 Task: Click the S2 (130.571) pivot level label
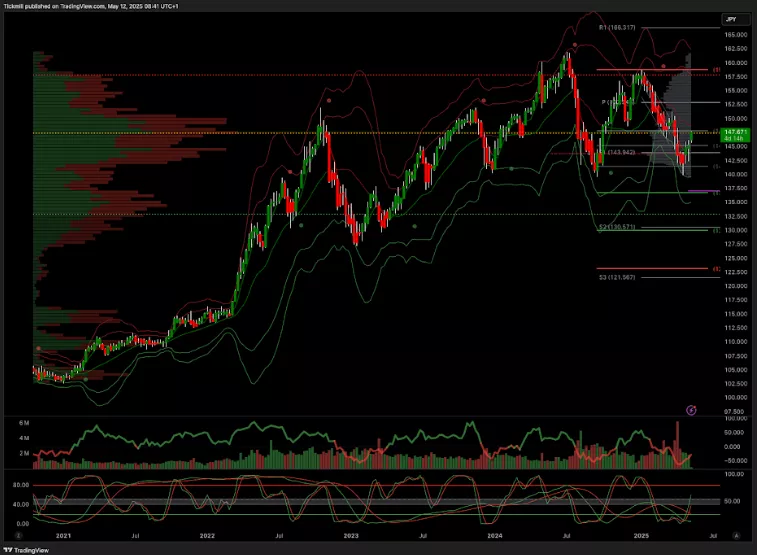pos(617,227)
